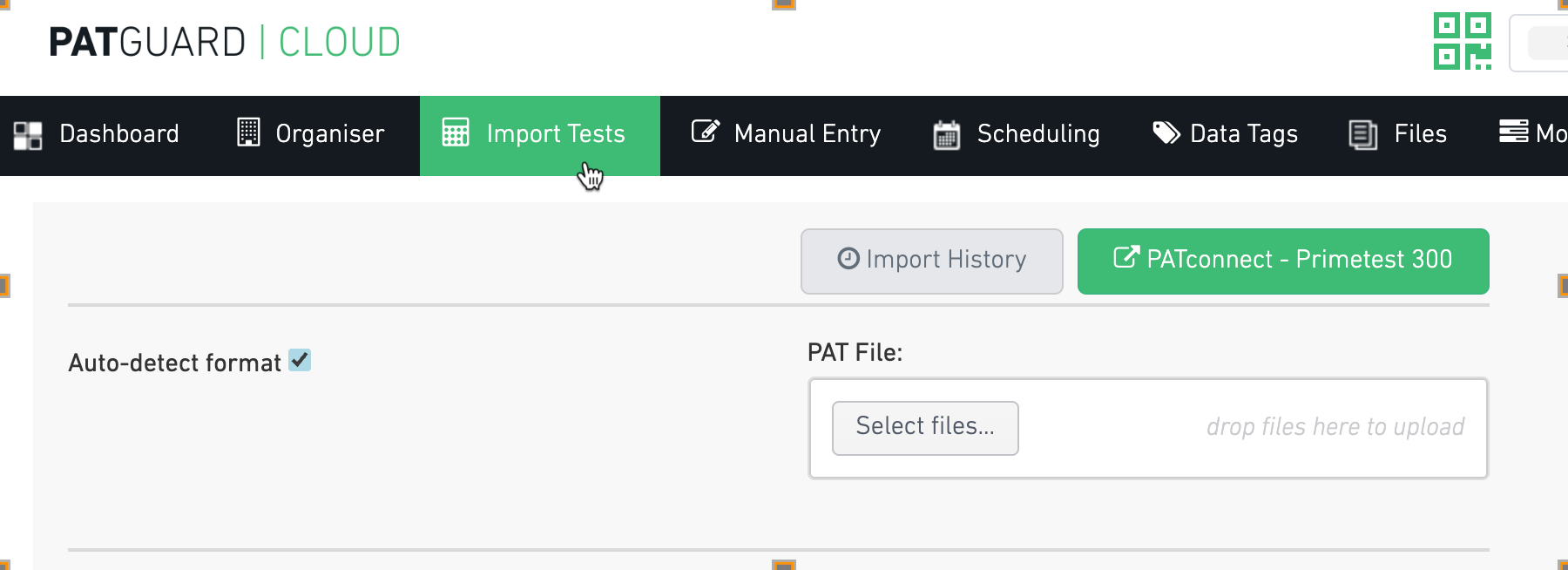
Task: Click the Dashboard grid icon
Action: pyautogui.click(x=28, y=135)
